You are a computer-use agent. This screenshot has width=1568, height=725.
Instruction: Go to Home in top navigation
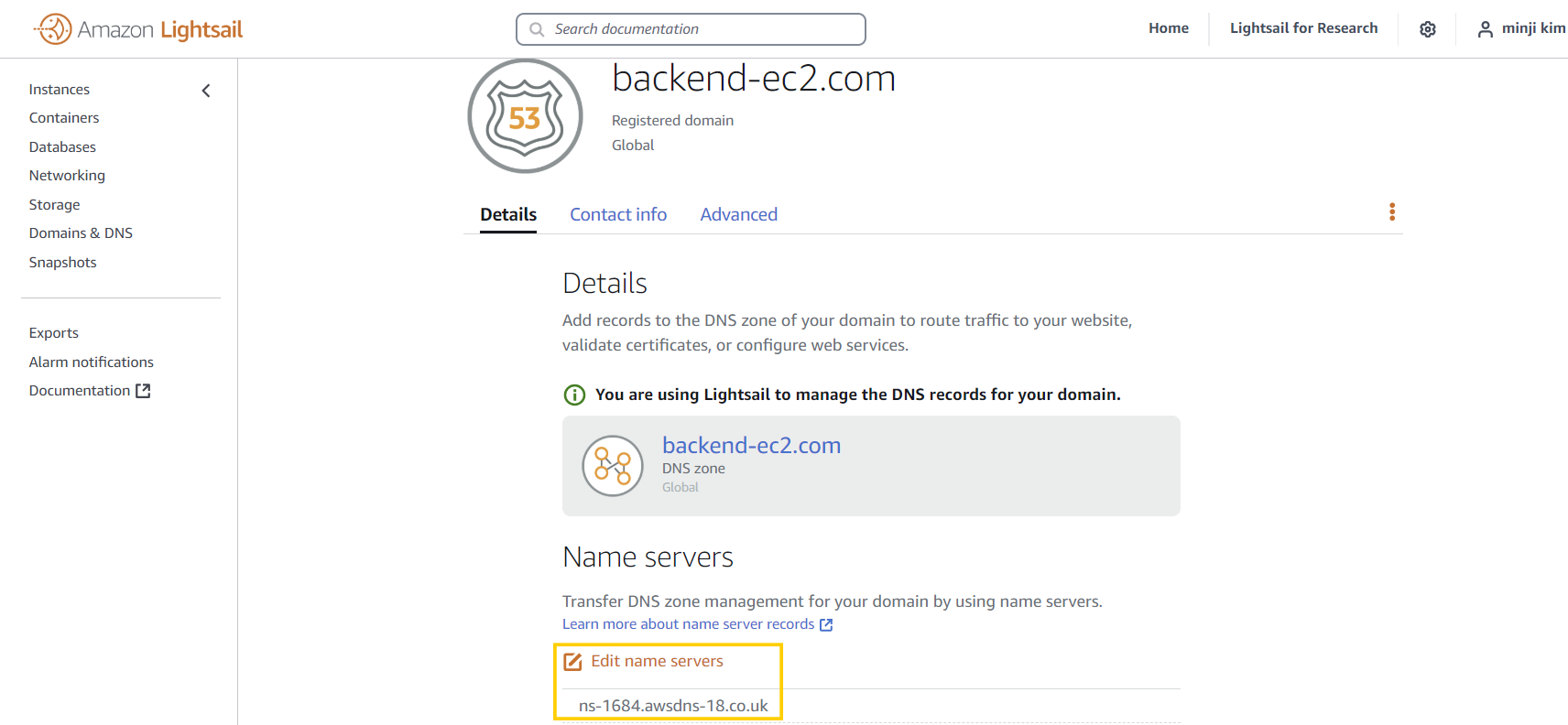(x=1169, y=28)
